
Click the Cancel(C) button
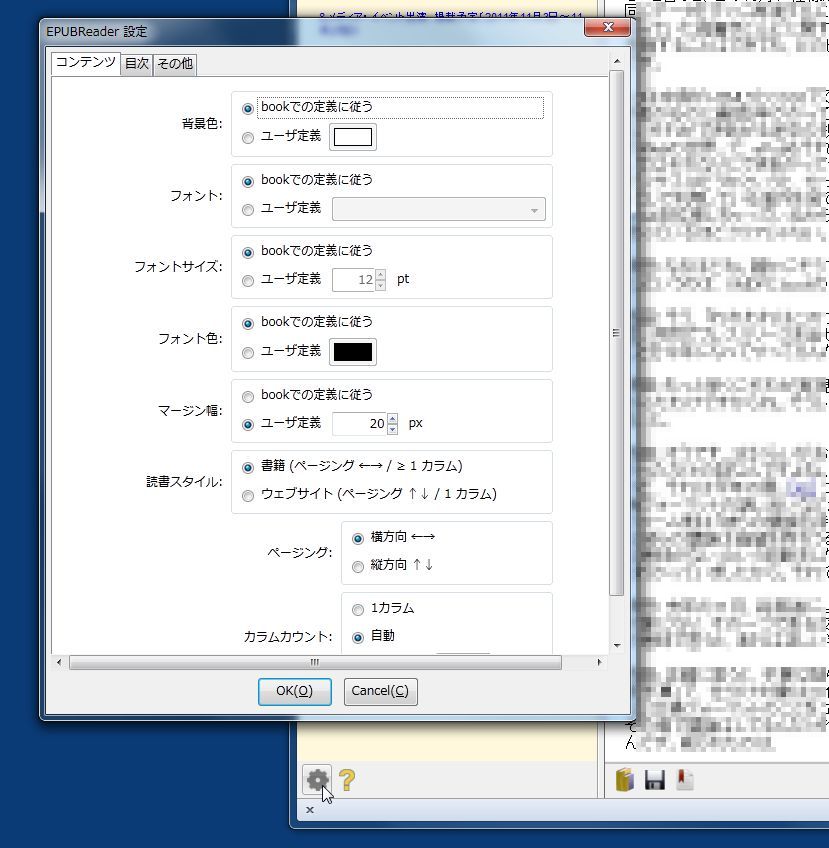pyautogui.click(x=380, y=691)
